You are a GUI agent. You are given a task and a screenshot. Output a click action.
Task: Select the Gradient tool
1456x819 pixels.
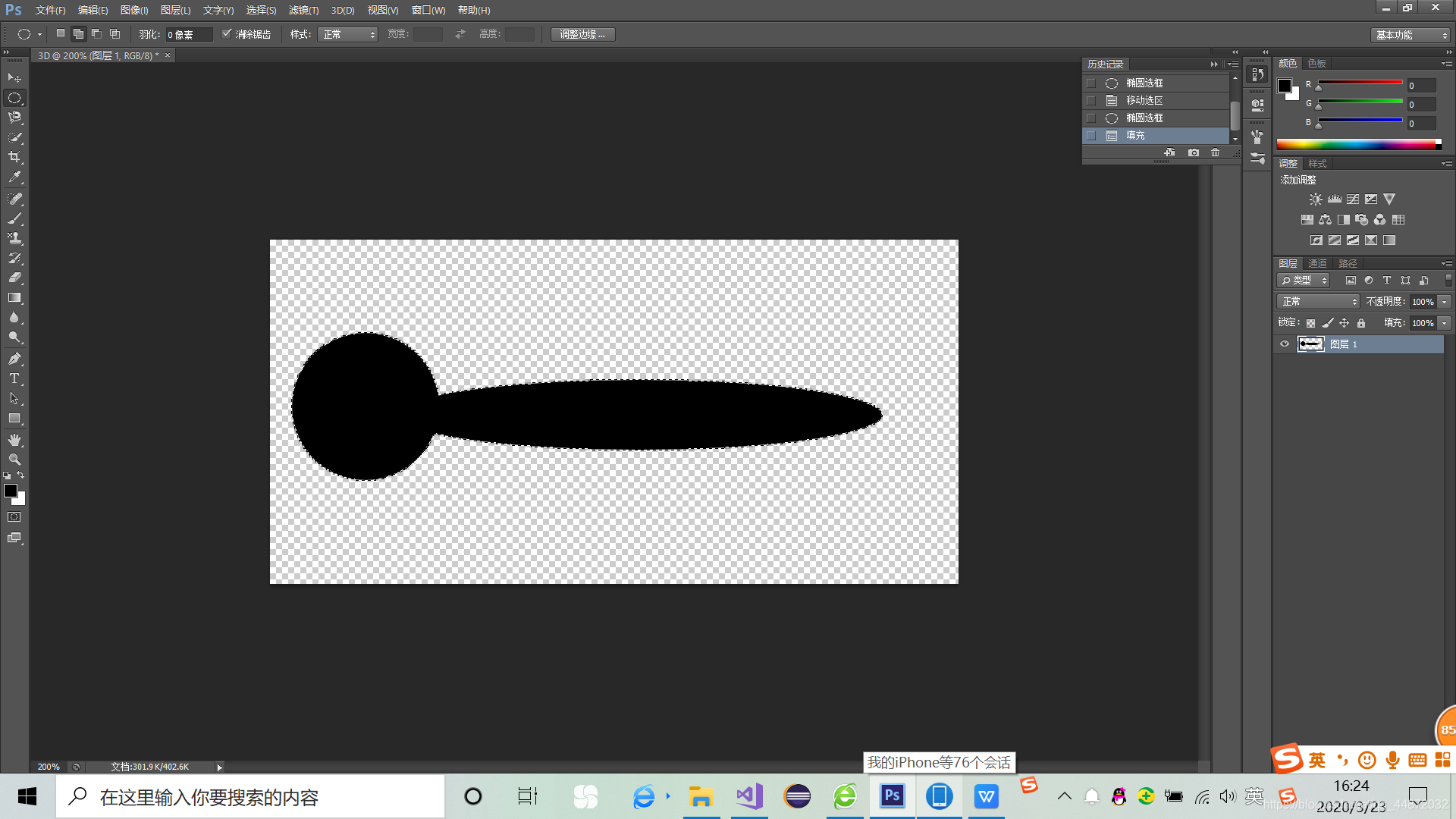(14, 298)
